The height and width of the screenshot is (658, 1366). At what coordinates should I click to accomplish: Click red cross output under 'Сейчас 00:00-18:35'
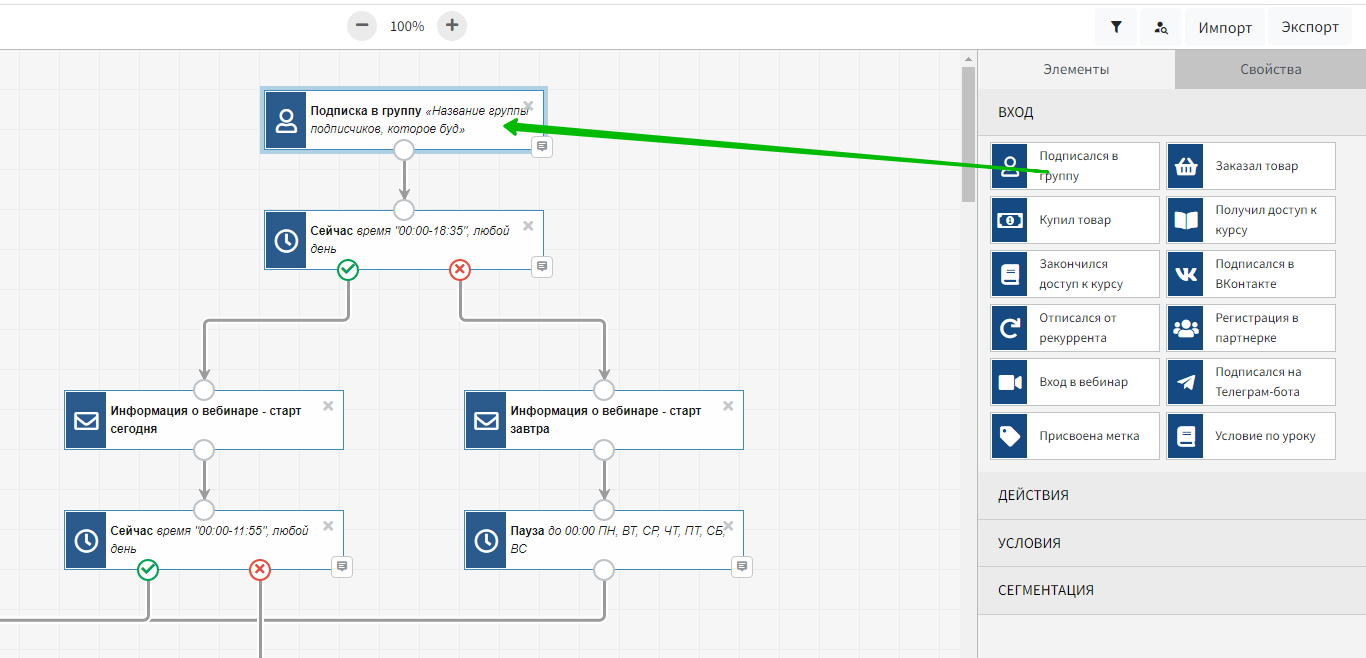pyautogui.click(x=460, y=269)
